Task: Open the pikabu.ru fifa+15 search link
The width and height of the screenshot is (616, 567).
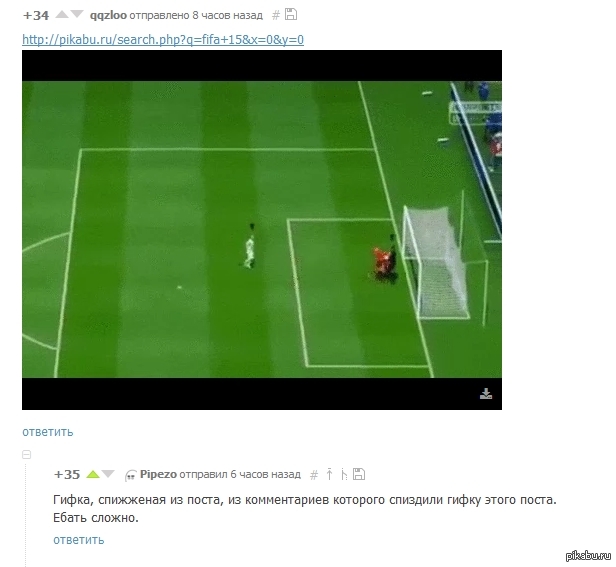Action: point(163,39)
